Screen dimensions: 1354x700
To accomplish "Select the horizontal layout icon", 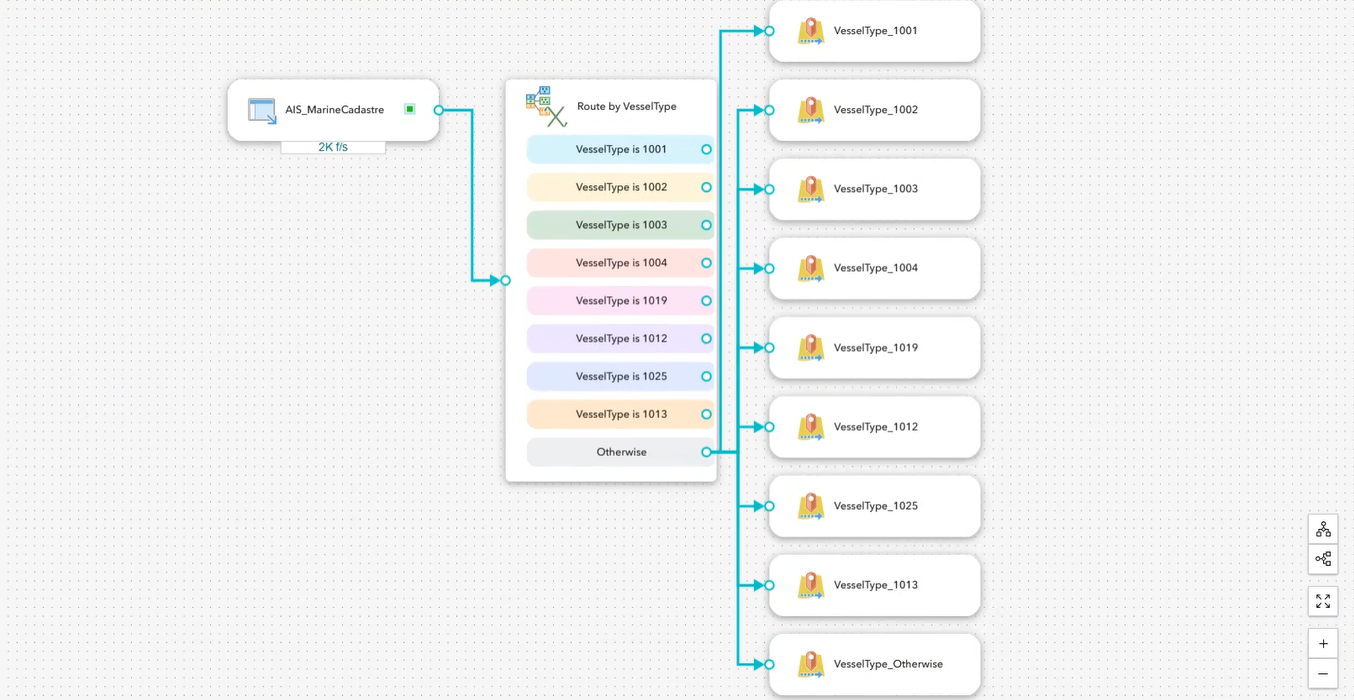I will coord(1323,559).
